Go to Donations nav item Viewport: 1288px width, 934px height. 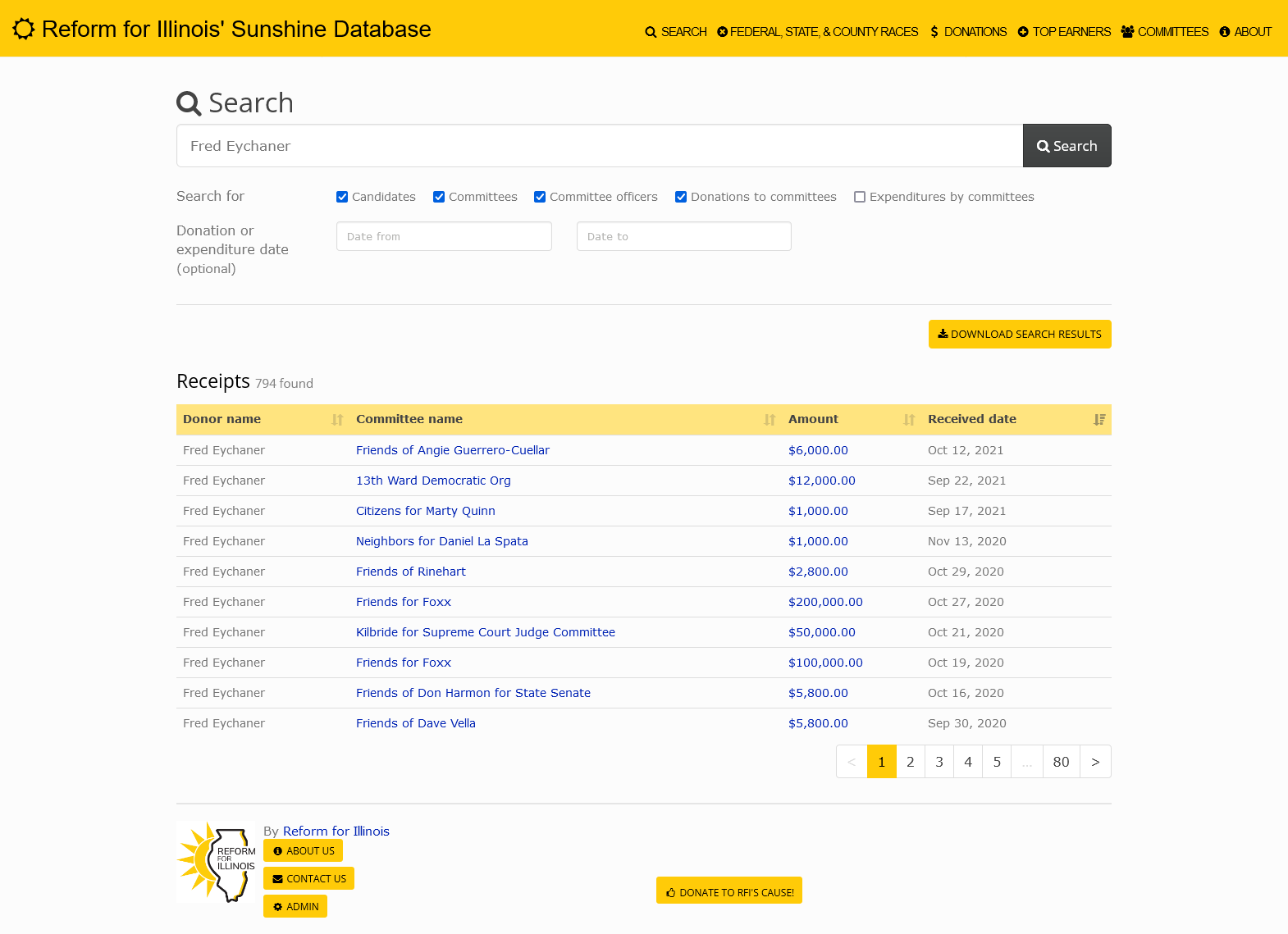click(x=968, y=32)
